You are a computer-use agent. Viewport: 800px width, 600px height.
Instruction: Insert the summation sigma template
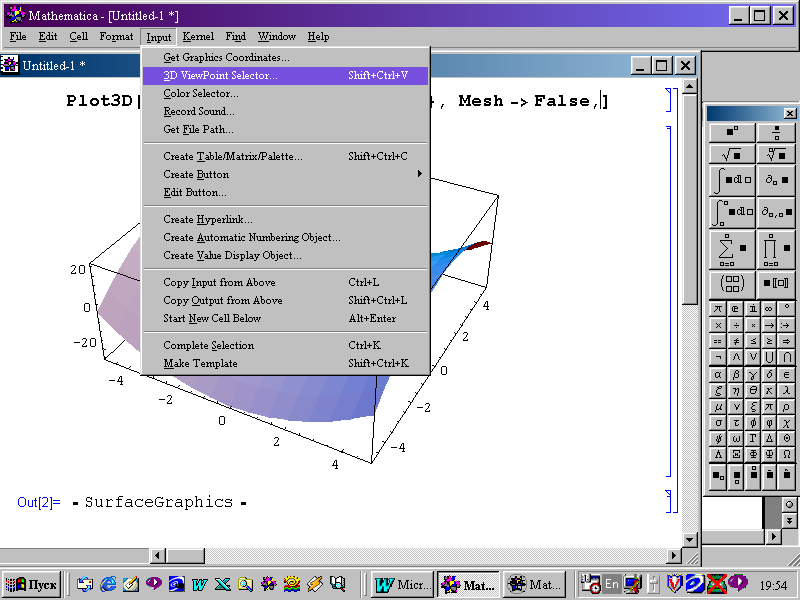click(x=732, y=249)
